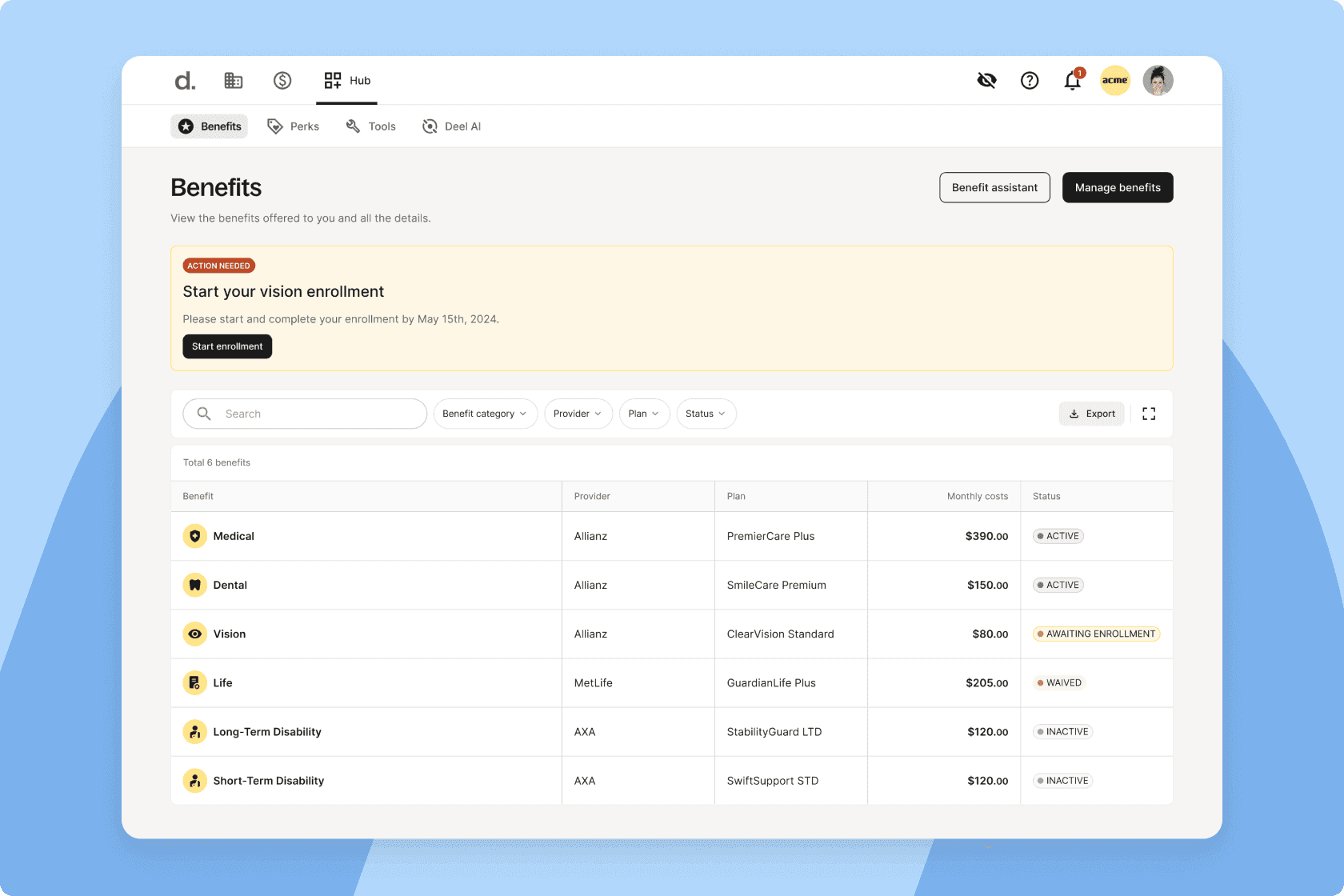1344x896 pixels.
Task: Click Start enrollment button
Action: [x=227, y=346]
